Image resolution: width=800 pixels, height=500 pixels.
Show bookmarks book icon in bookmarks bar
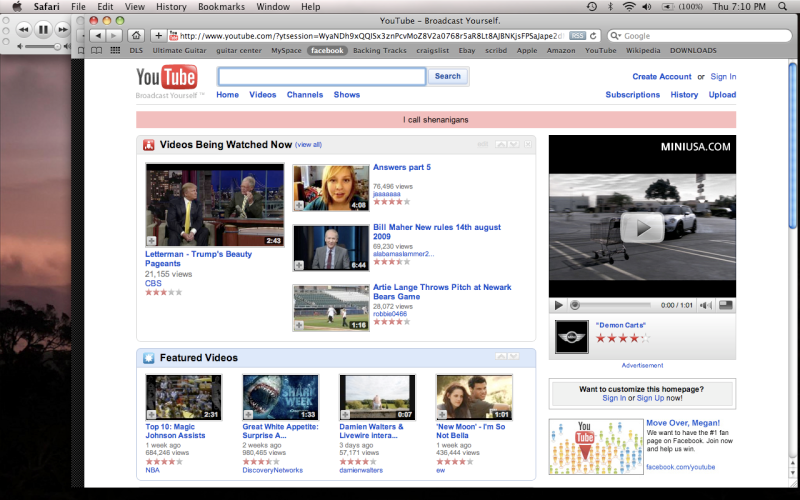(96, 51)
